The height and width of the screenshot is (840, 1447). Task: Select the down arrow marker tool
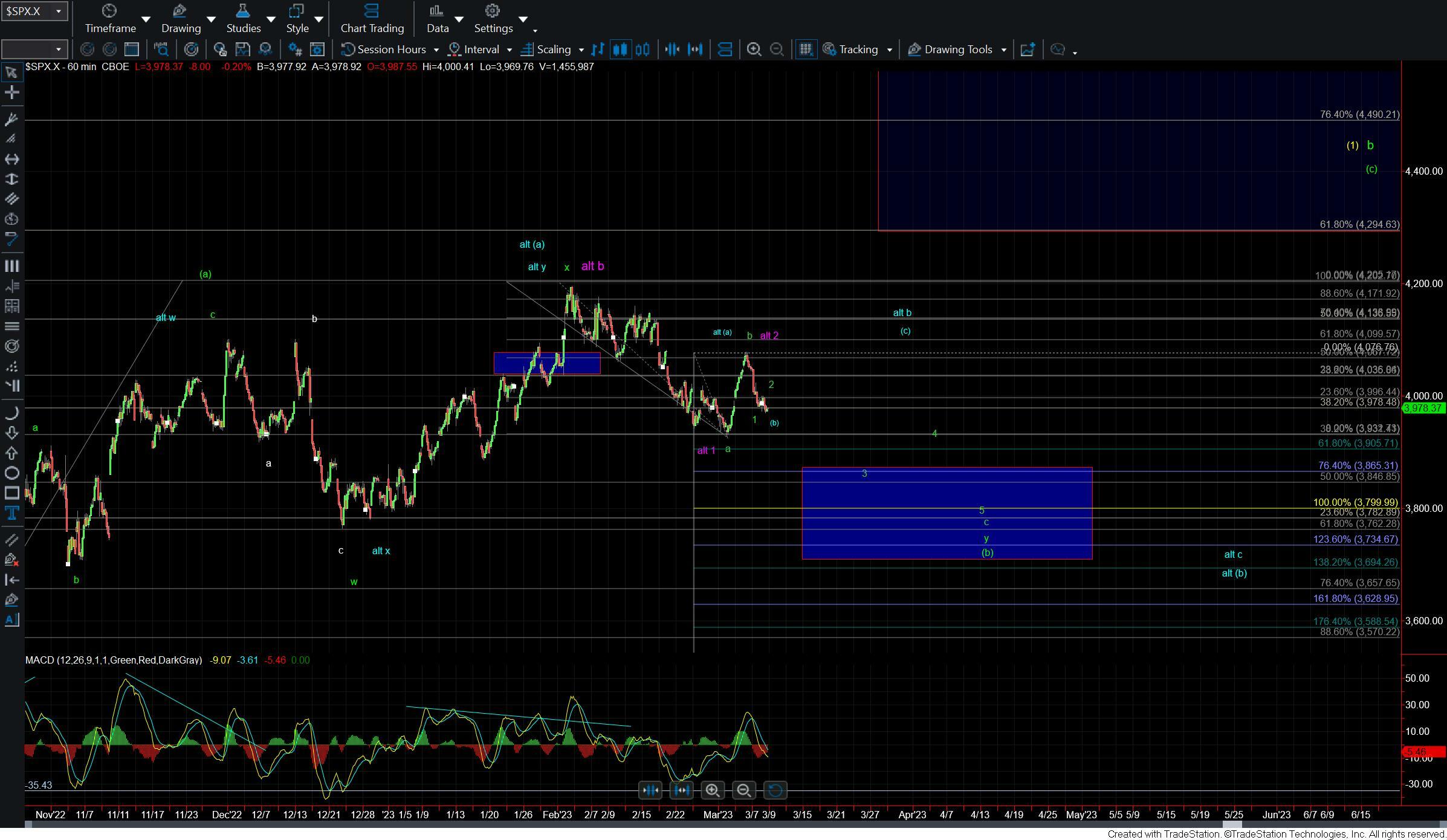coord(11,433)
